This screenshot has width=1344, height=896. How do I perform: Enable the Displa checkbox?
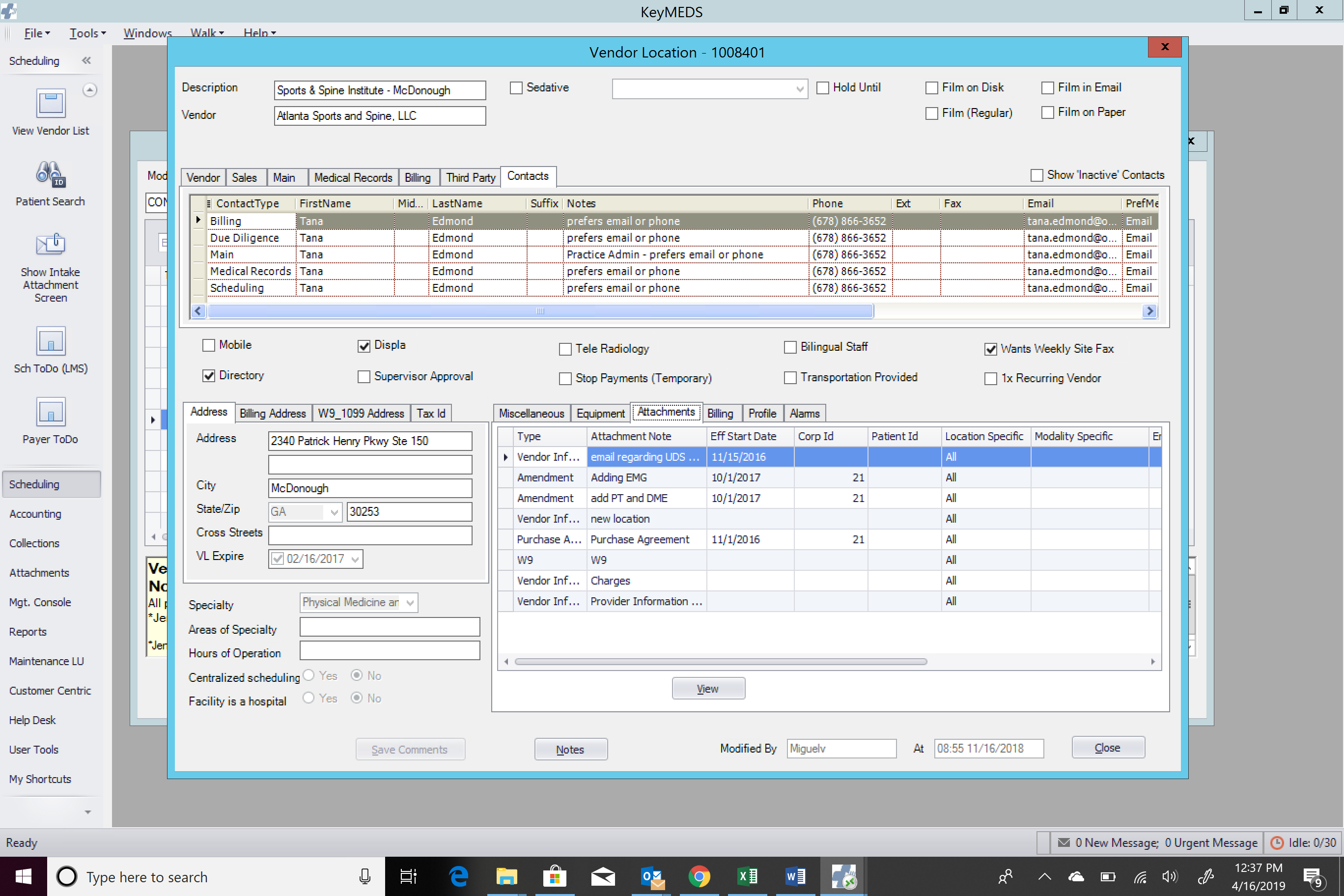363,345
